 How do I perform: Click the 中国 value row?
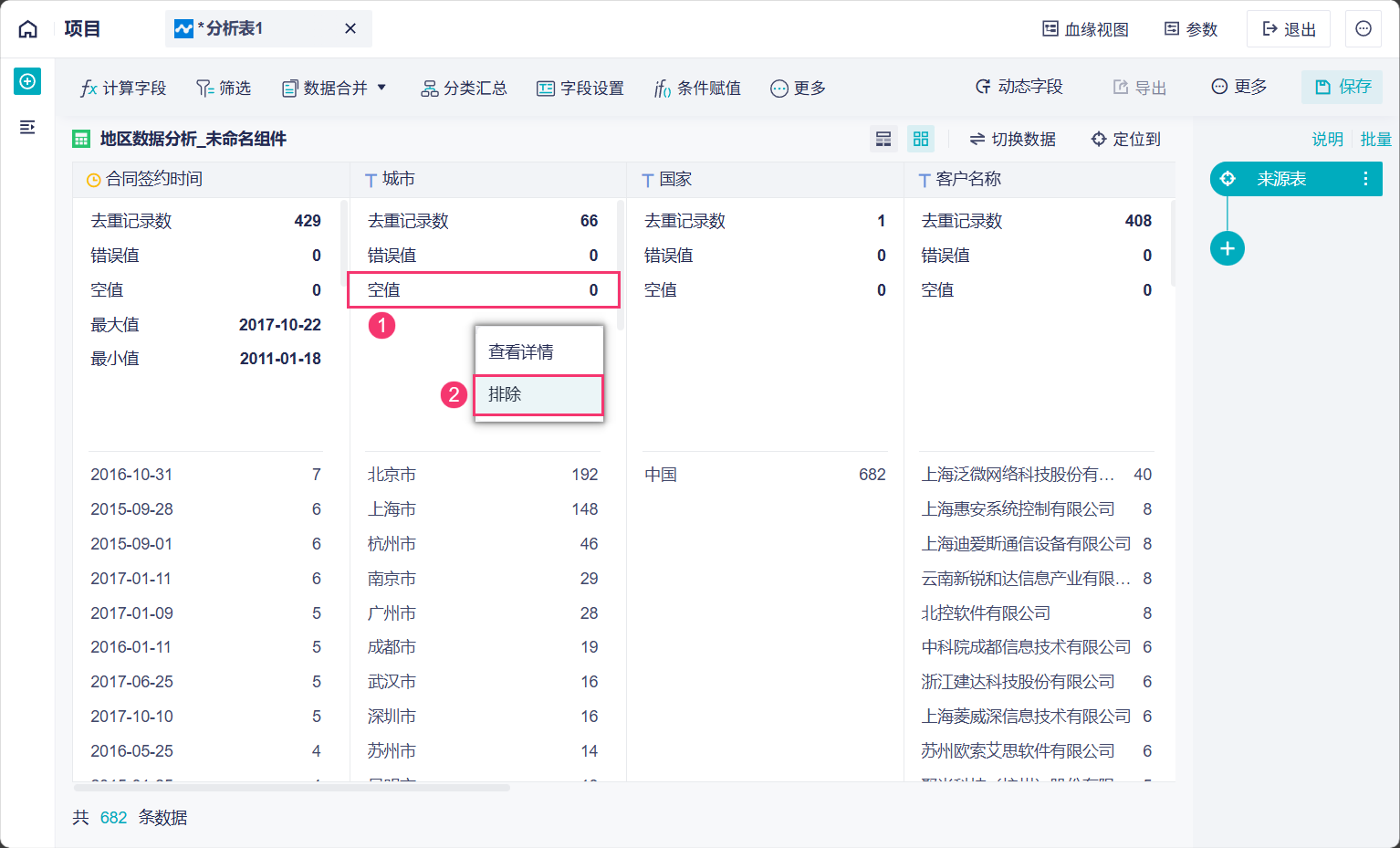pos(765,475)
